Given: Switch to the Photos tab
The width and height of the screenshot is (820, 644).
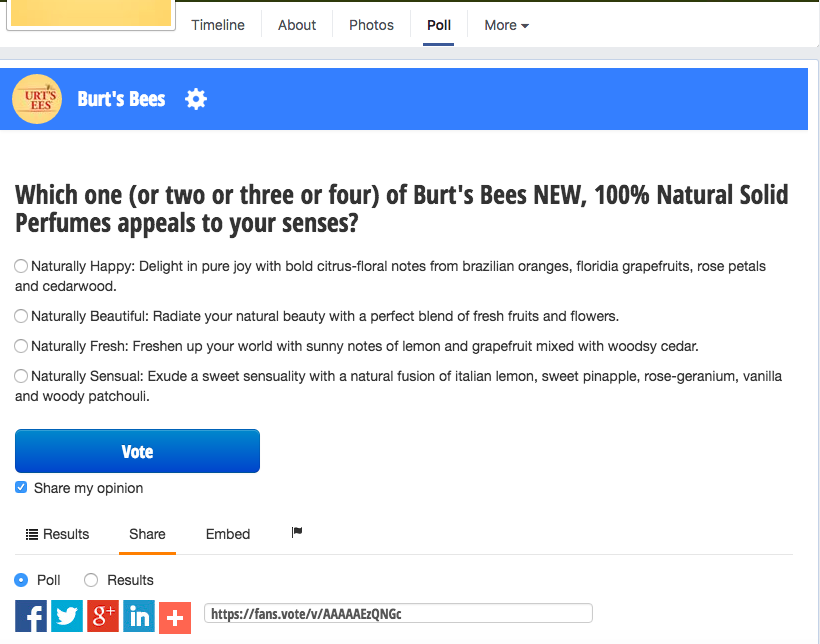Looking at the screenshot, I should [371, 25].
